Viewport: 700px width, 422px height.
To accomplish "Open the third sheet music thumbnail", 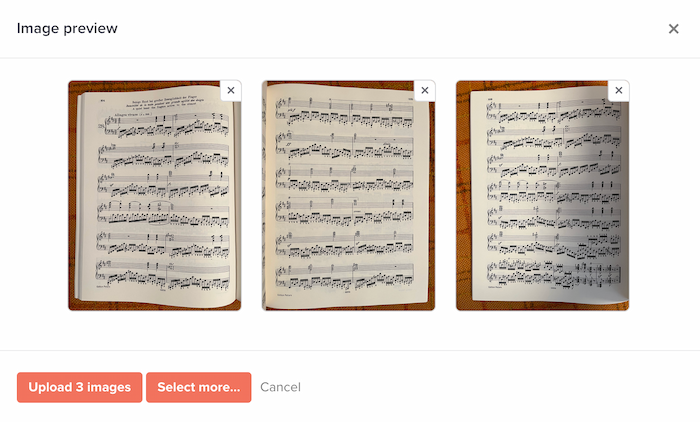I will 542,196.
